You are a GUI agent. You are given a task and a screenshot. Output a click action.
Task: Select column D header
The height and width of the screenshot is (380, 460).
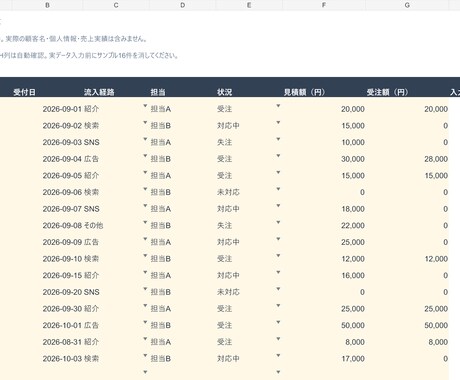pos(182,5)
